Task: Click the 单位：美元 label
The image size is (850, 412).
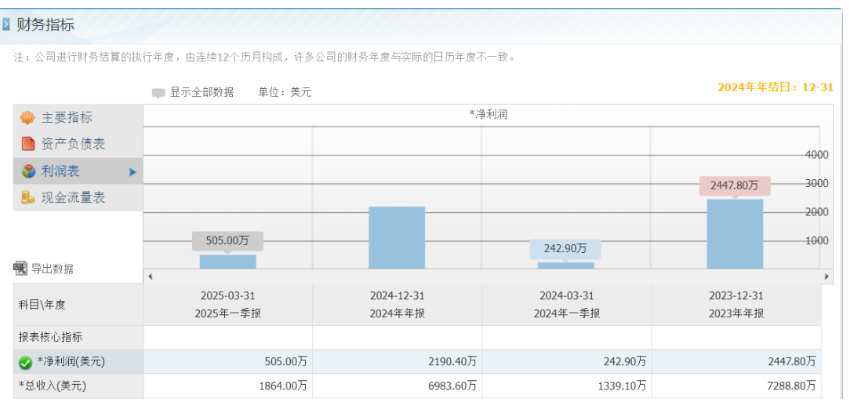Action: coord(285,92)
